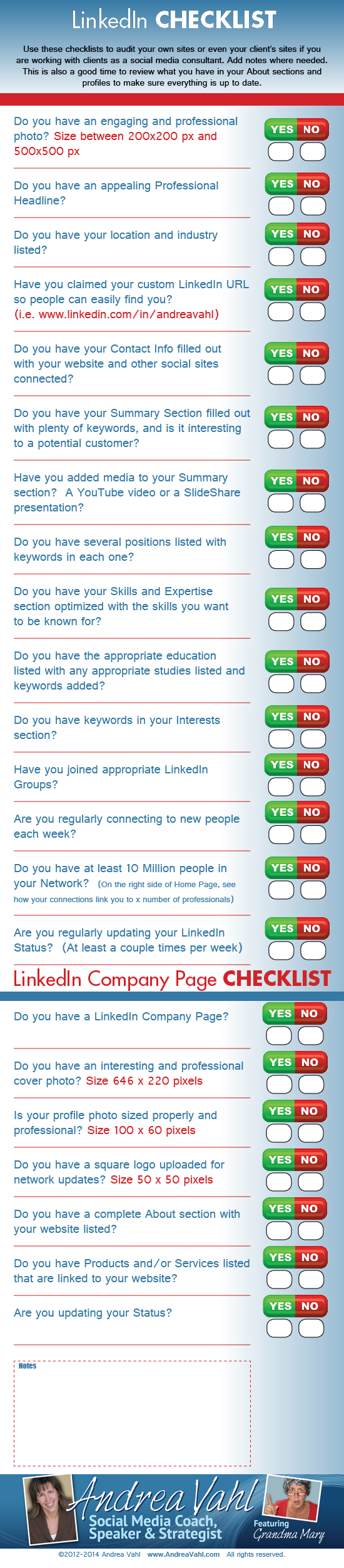Mark NO box for Summary Section keywords question
The image size is (344, 1568).
313,439
